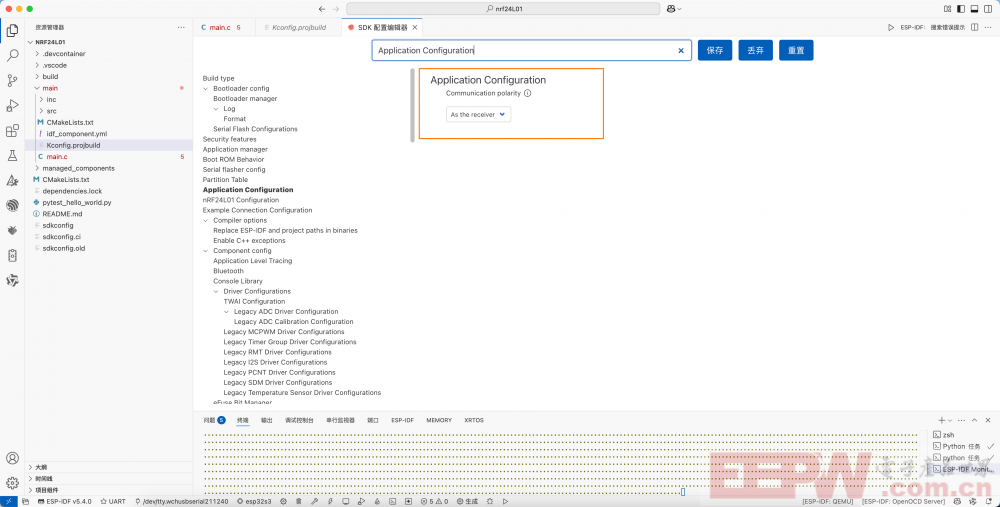Select the zsh terminal entry

[962, 435]
